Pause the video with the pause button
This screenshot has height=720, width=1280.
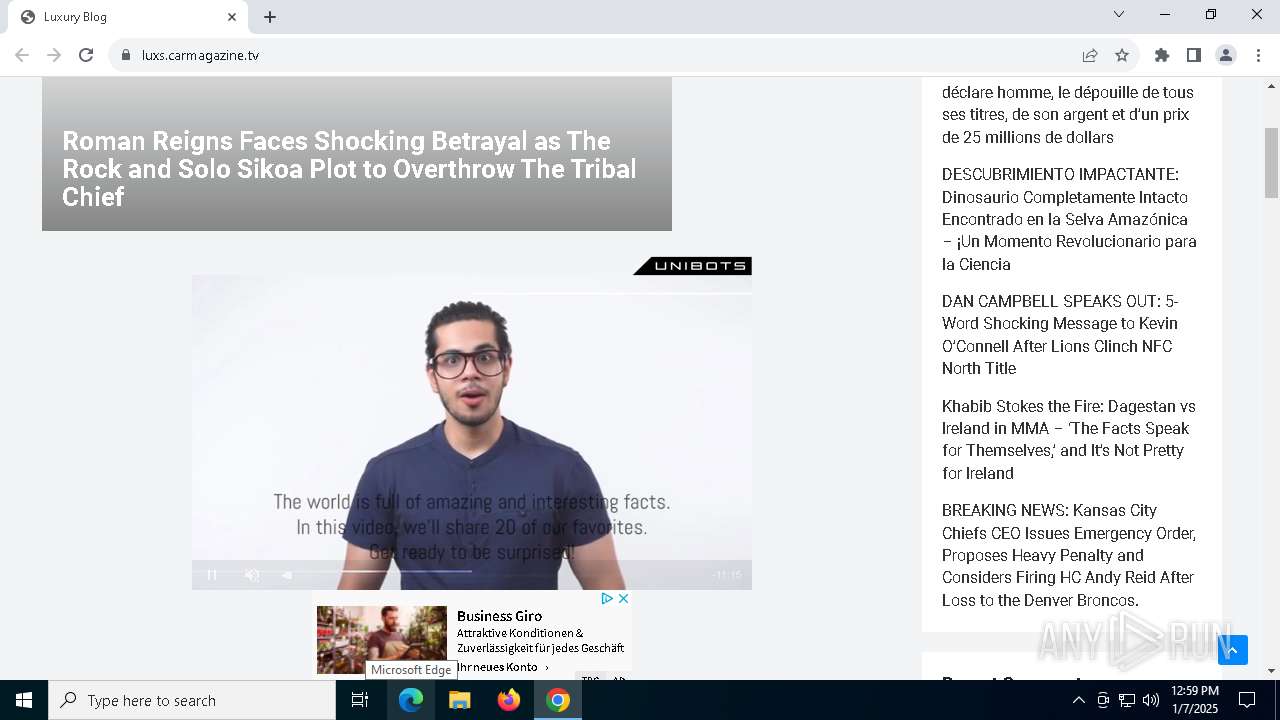[212, 575]
